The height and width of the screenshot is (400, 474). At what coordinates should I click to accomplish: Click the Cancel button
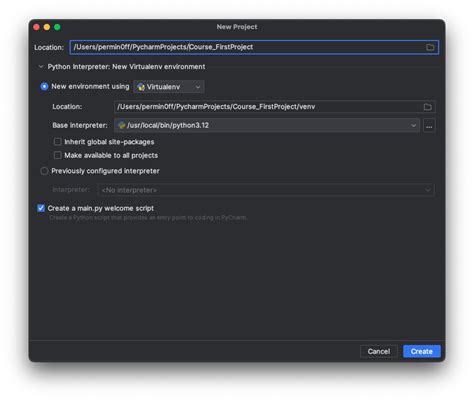pos(379,351)
